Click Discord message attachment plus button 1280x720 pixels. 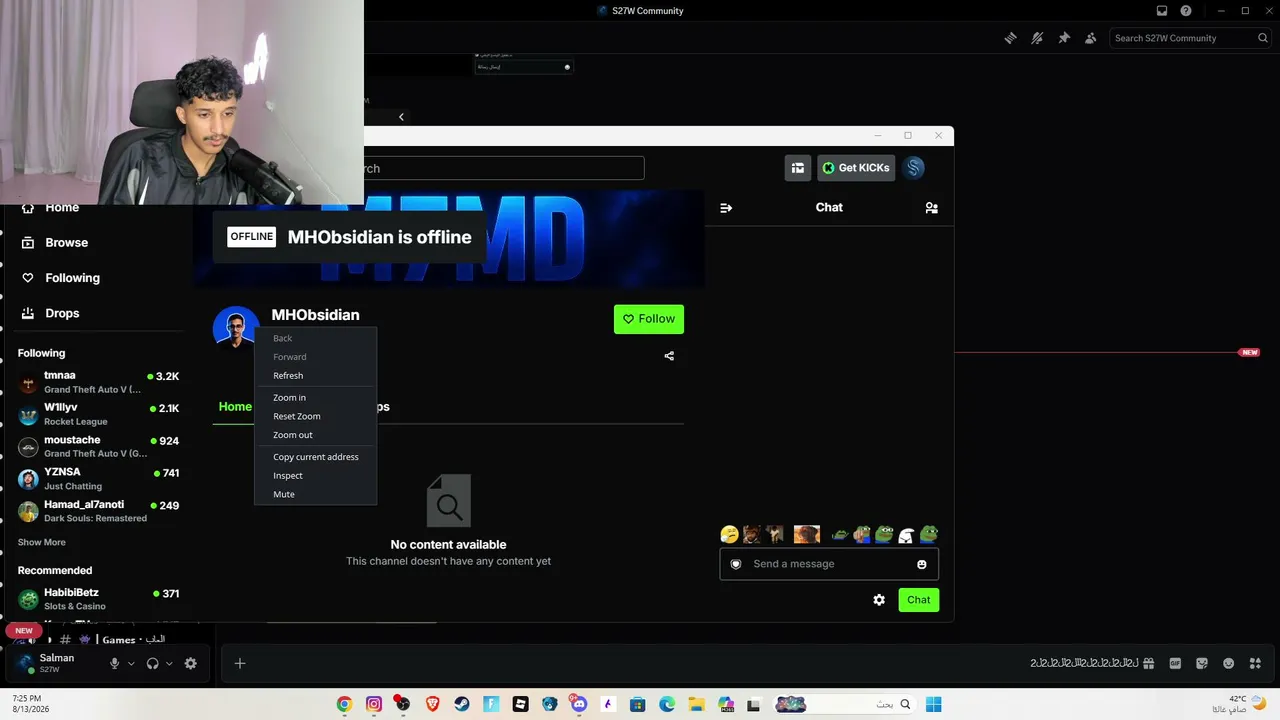[x=240, y=663]
